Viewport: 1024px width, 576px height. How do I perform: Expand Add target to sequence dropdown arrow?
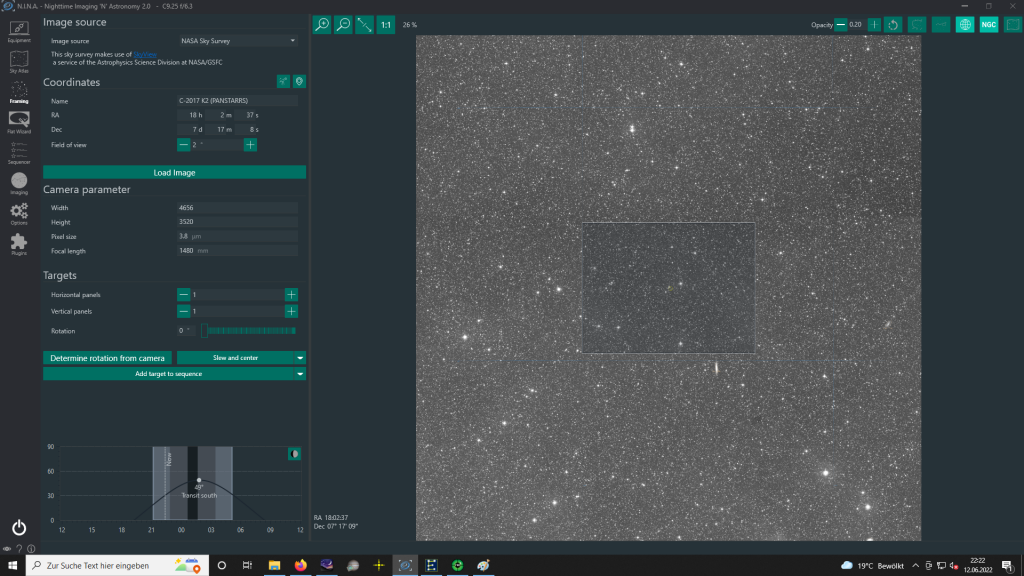click(x=300, y=374)
